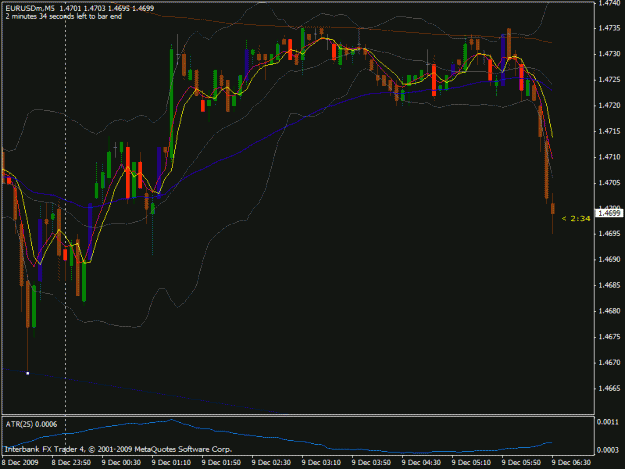Image resolution: width=625 pixels, height=469 pixels.
Task: Click the '9 Dec 01:50' time label
Action: [221, 463]
